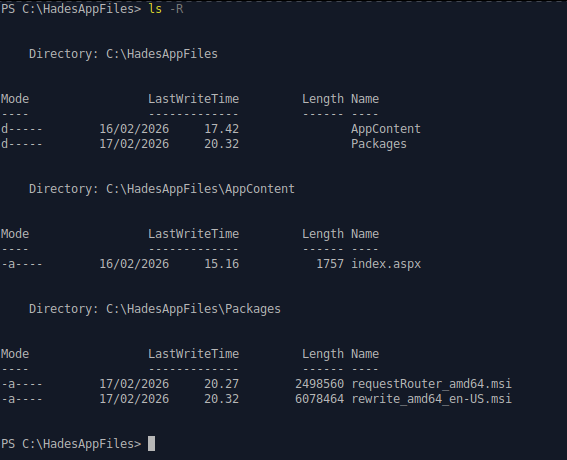Click requestRouter_amd64.msi file name

pyautogui.click(x=431, y=384)
